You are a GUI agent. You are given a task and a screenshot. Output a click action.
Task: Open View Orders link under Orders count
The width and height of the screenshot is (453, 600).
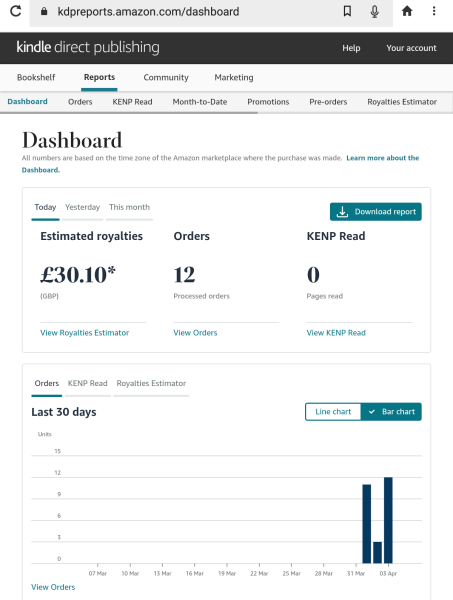[x=195, y=333]
